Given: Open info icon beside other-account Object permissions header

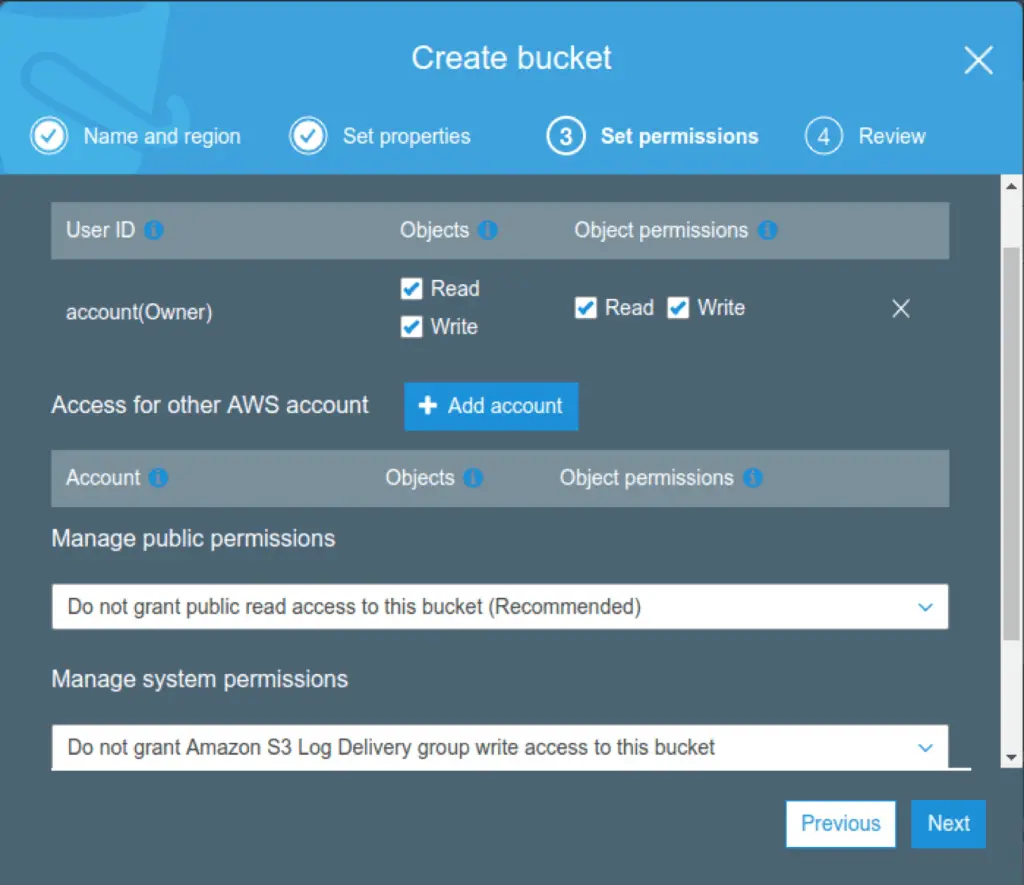Looking at the screenshot, I should pos(753,477).
